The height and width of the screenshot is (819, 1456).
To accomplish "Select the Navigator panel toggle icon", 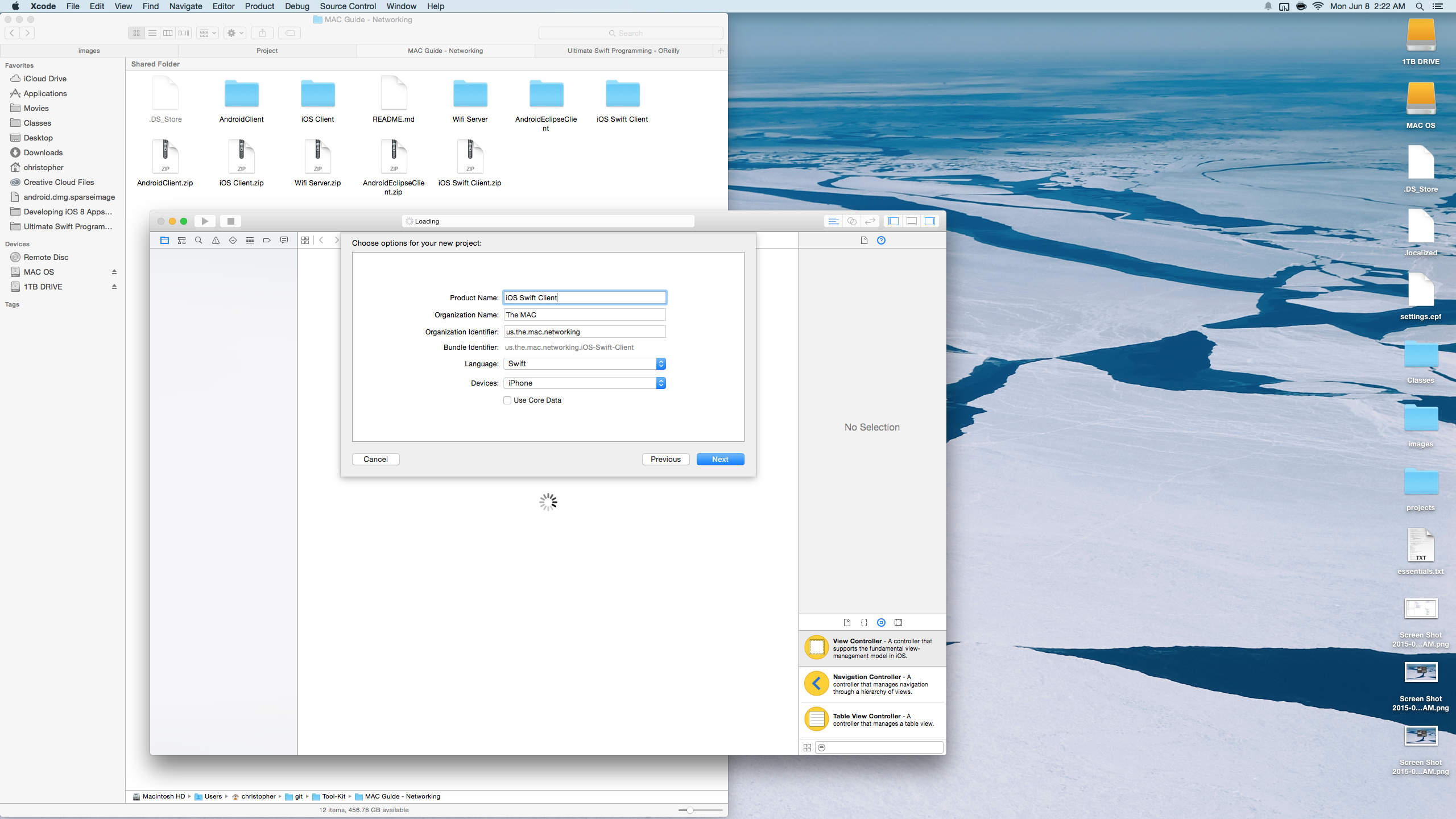I will click(x=894, y=221).
